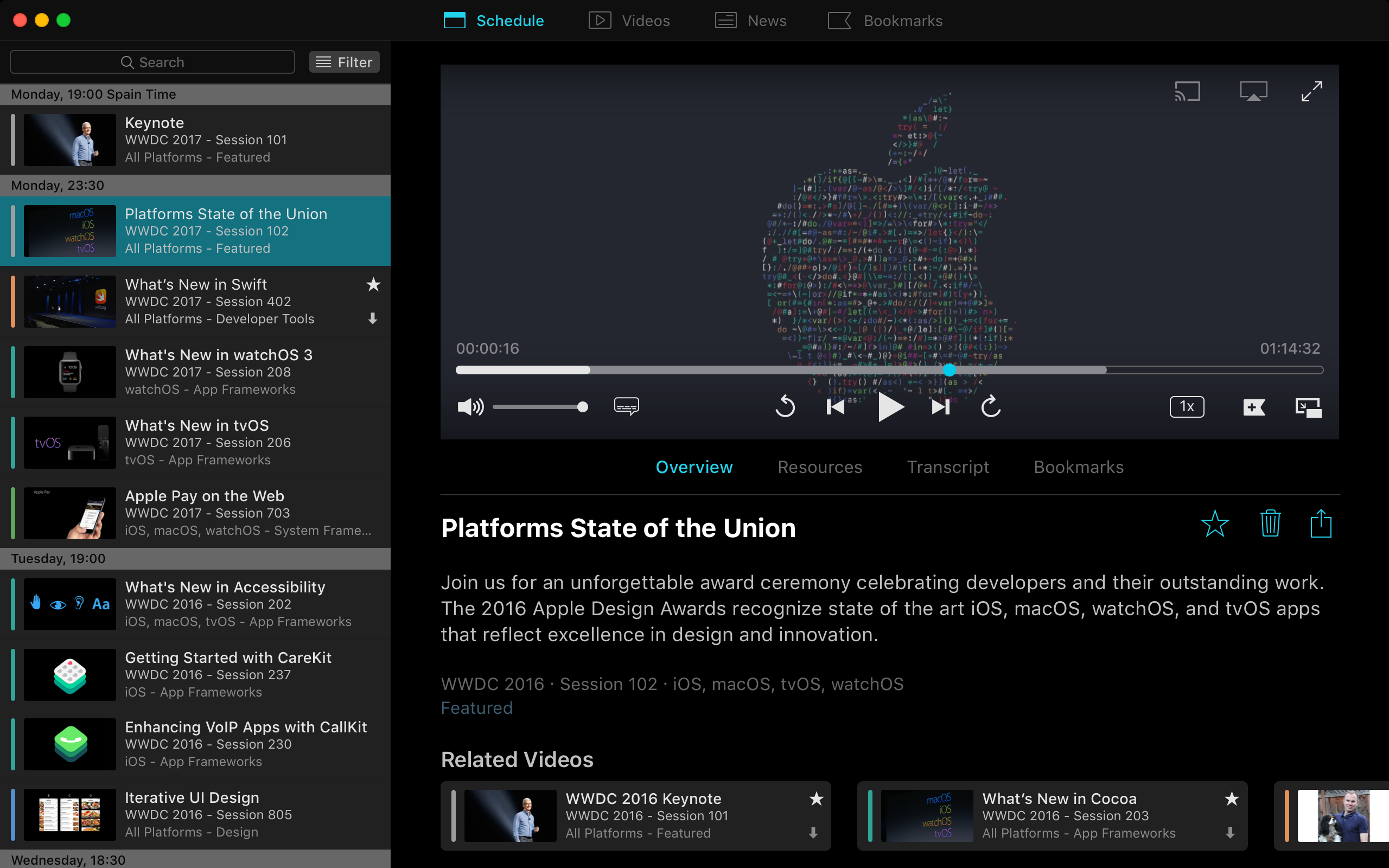Switch to the Videos tab
Image resolution: width=1389 pixels, height=868 pixels.
(x=629, y=20)
